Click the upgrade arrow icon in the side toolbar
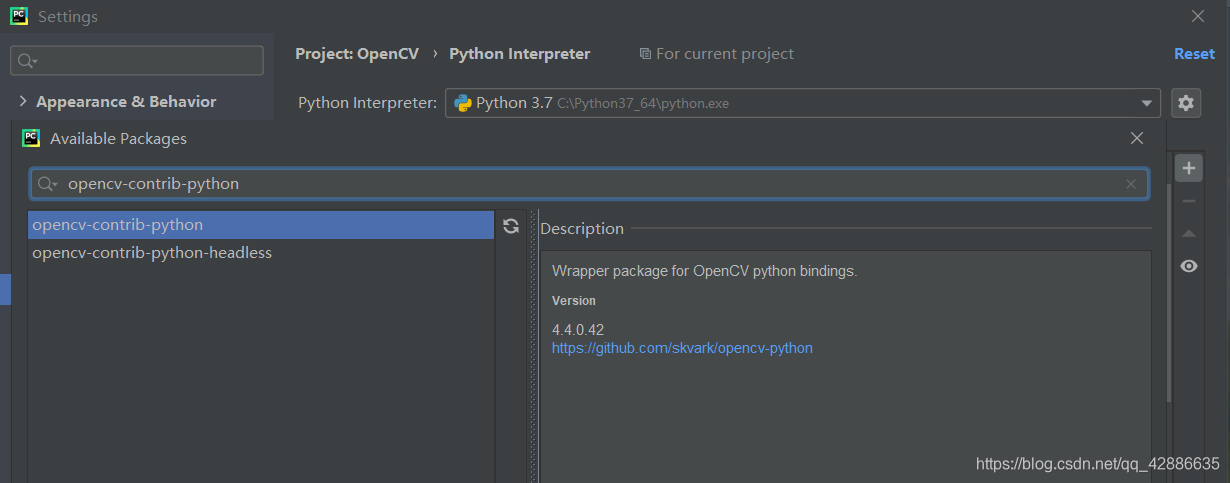Viewport: 1230px width, 483px height. coord(1188,233)
